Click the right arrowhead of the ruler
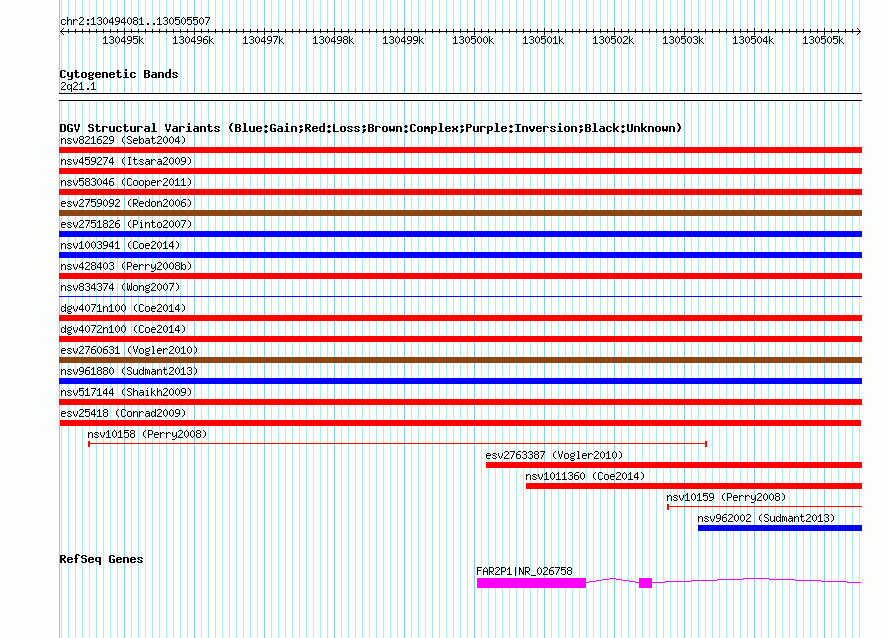 click(859, 31)
